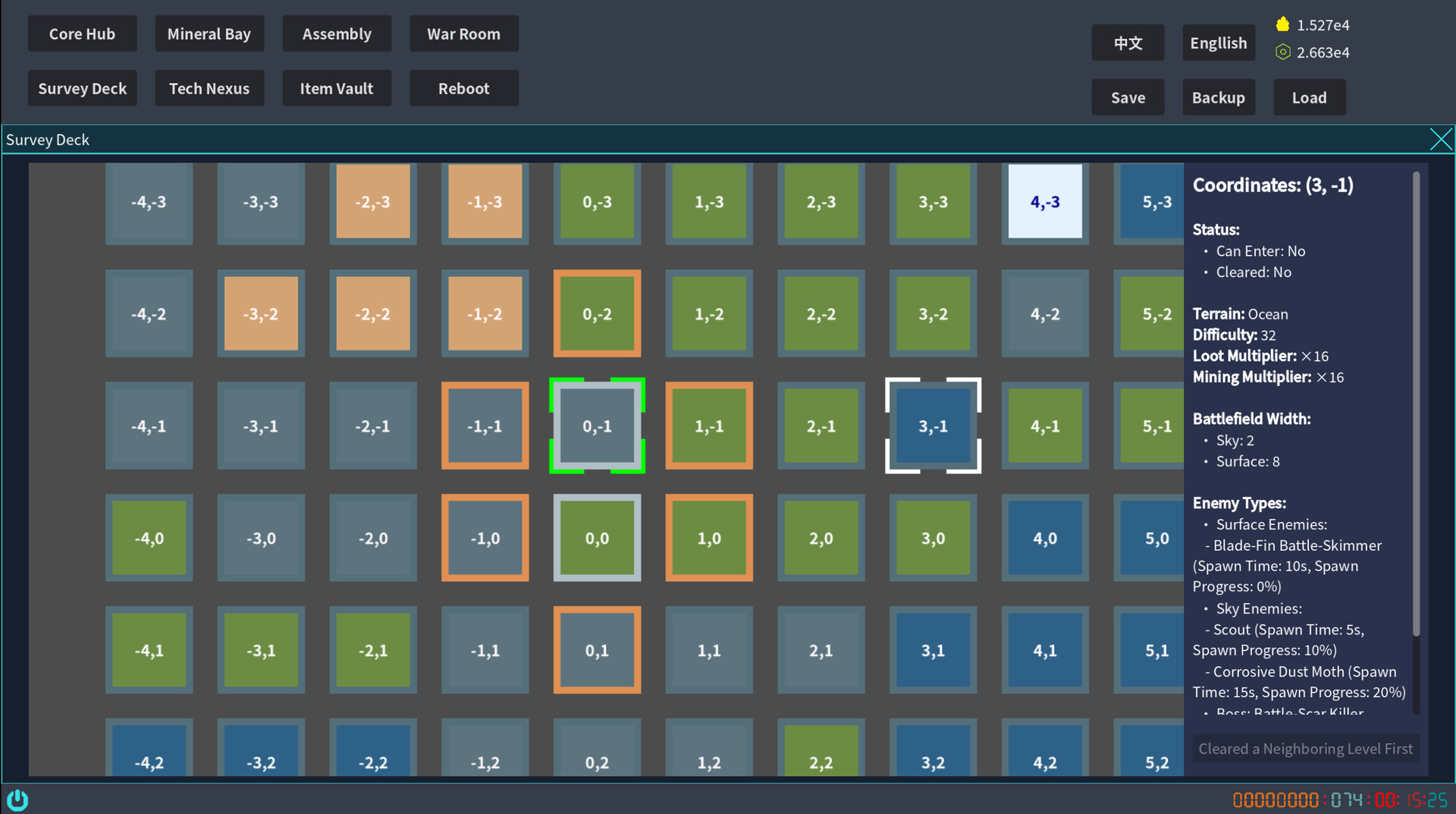Open the Item Vault

click(337, 88)
